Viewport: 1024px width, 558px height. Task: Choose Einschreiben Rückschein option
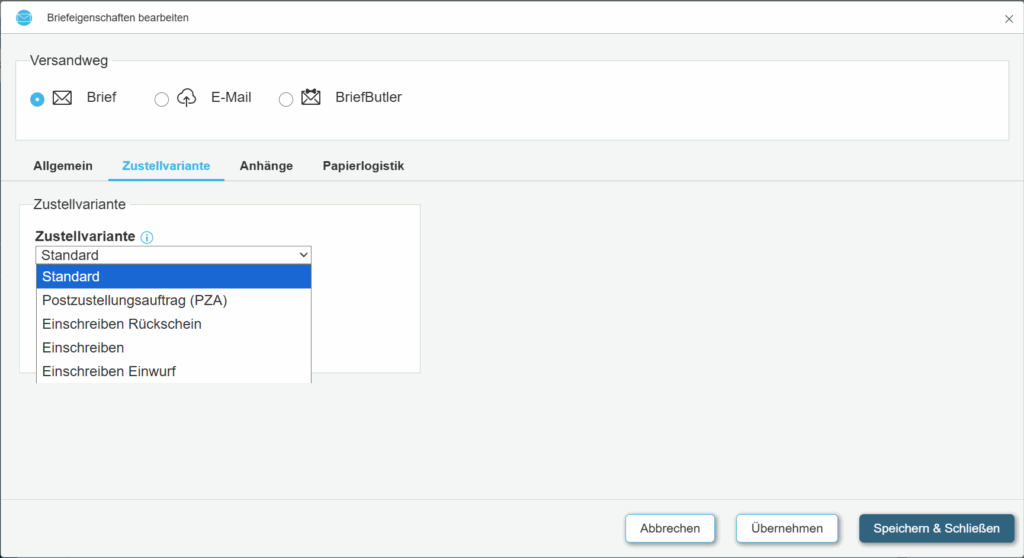pyautogui.click(x=173, y=324)
